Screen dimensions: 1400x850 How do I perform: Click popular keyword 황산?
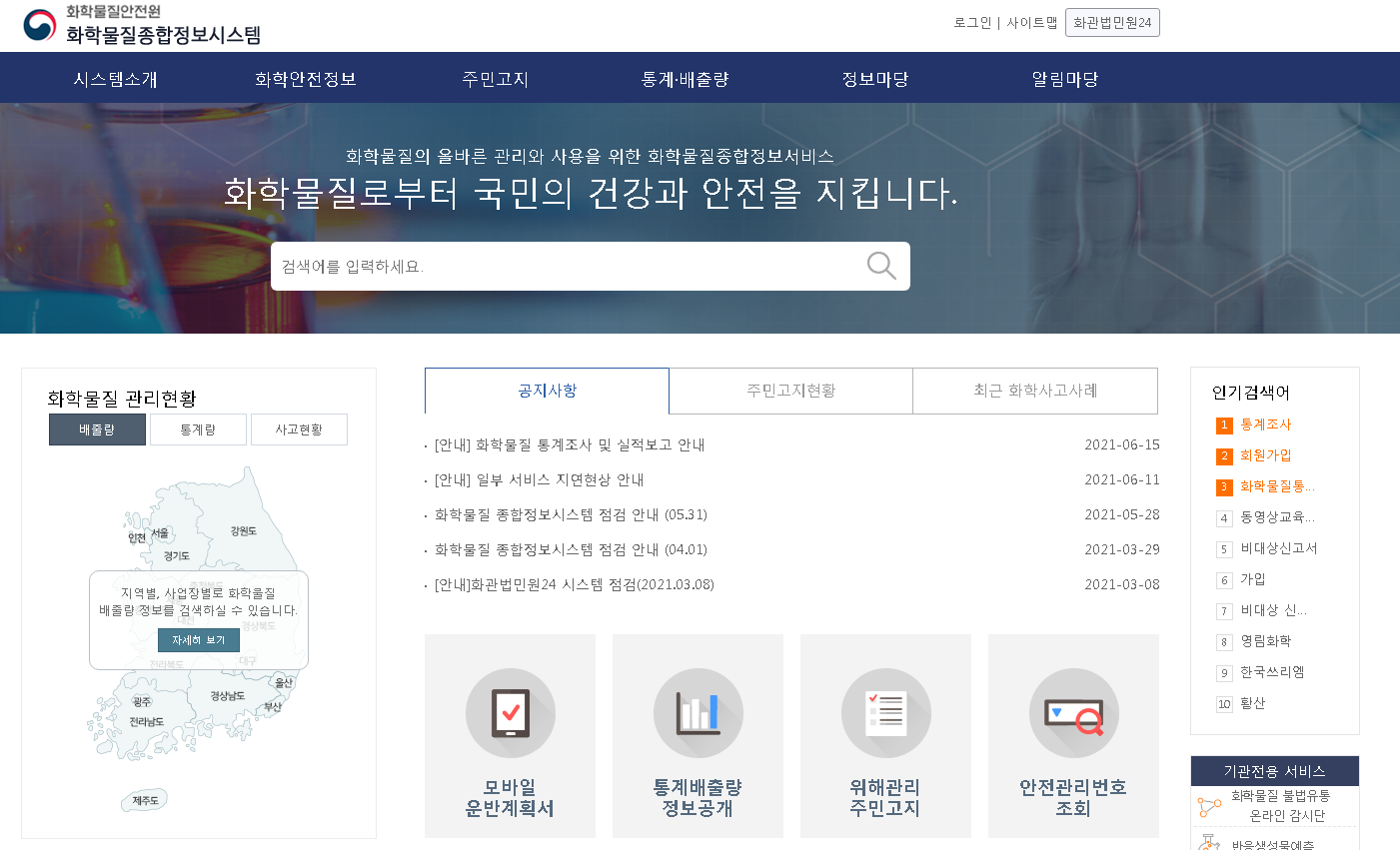click(x=1253, y=703)
